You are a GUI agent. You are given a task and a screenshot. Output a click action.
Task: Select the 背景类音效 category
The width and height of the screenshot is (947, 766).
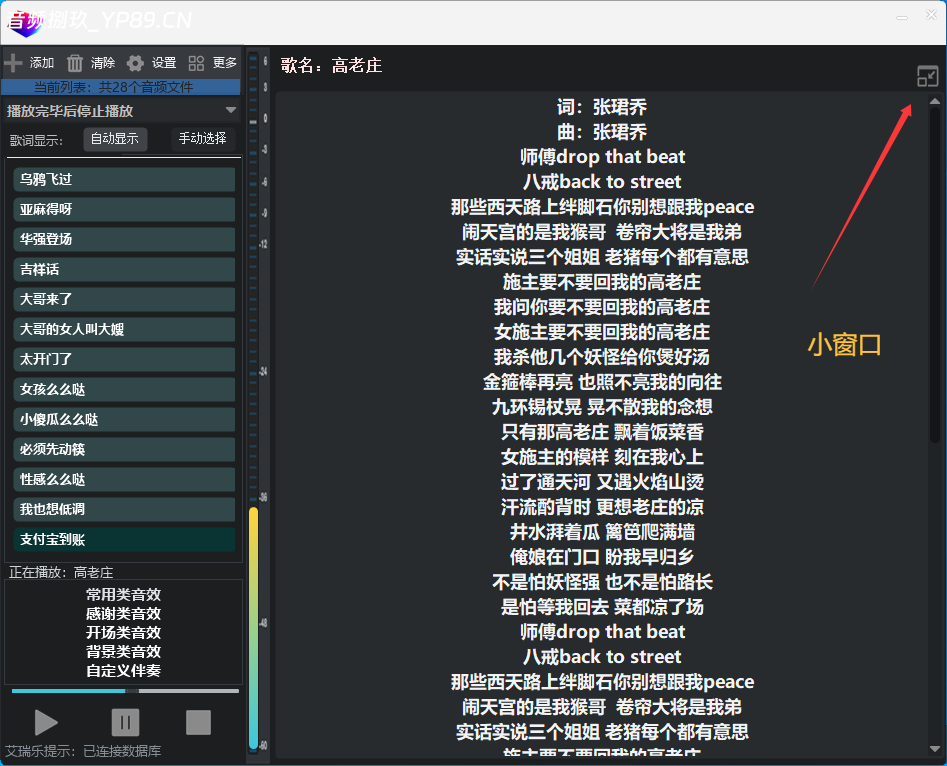point(123,652)
